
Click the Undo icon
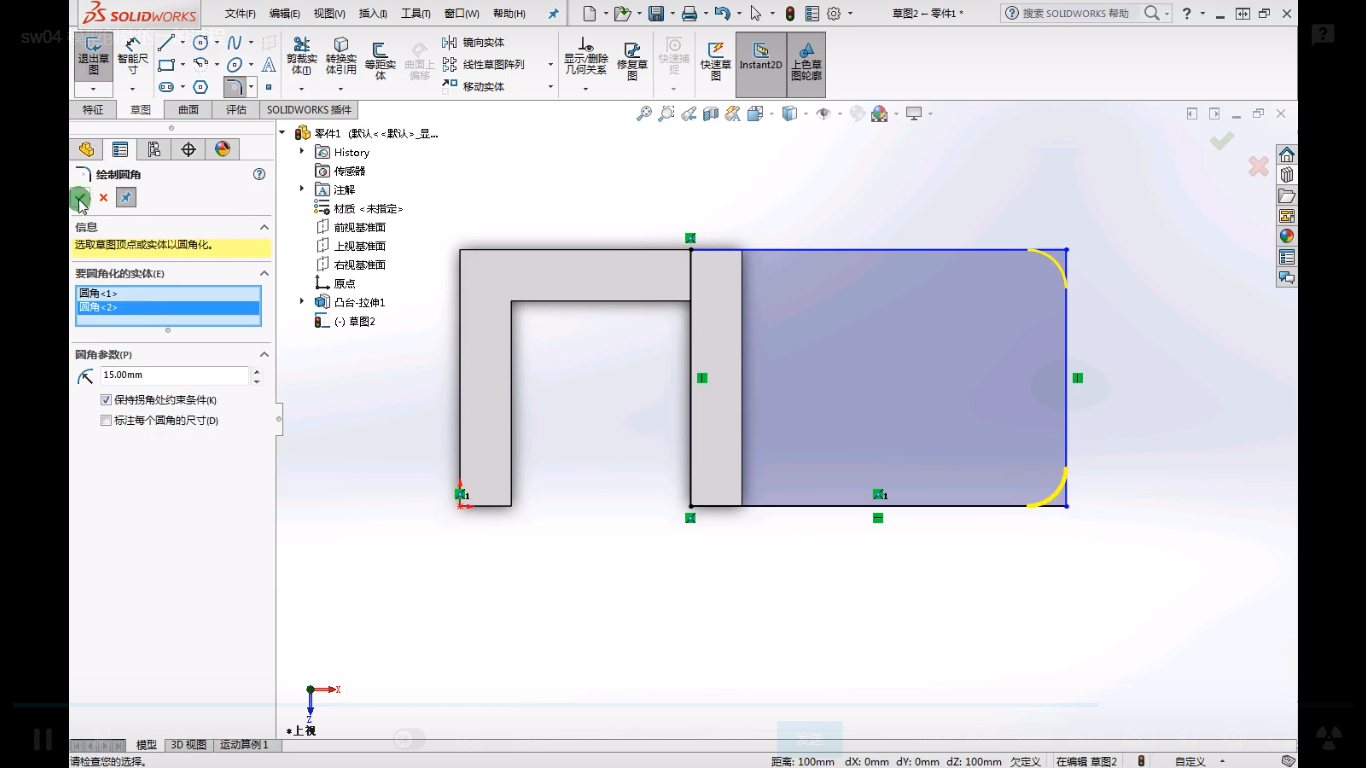(x=722, y=14)
